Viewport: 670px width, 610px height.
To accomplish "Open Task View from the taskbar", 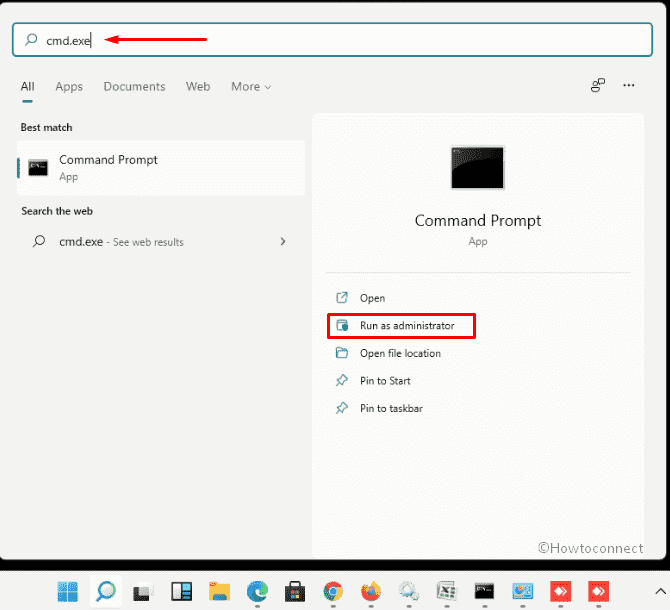I will click(x=143, y=592).
